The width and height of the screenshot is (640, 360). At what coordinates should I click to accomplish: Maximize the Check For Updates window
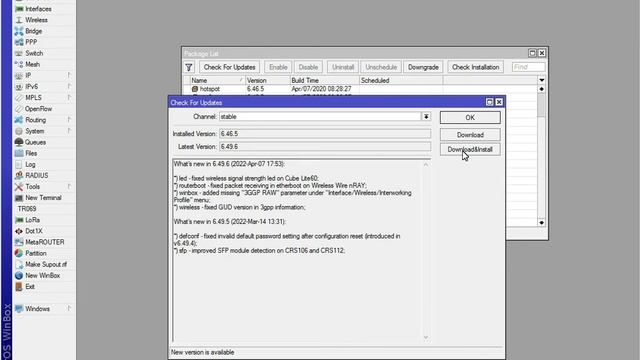click(x=490, y=102)
